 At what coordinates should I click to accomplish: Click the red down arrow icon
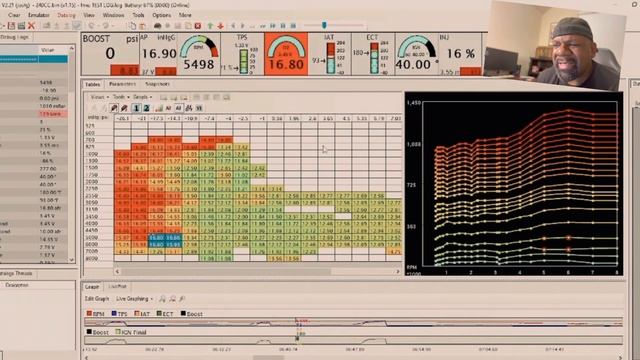220,26
